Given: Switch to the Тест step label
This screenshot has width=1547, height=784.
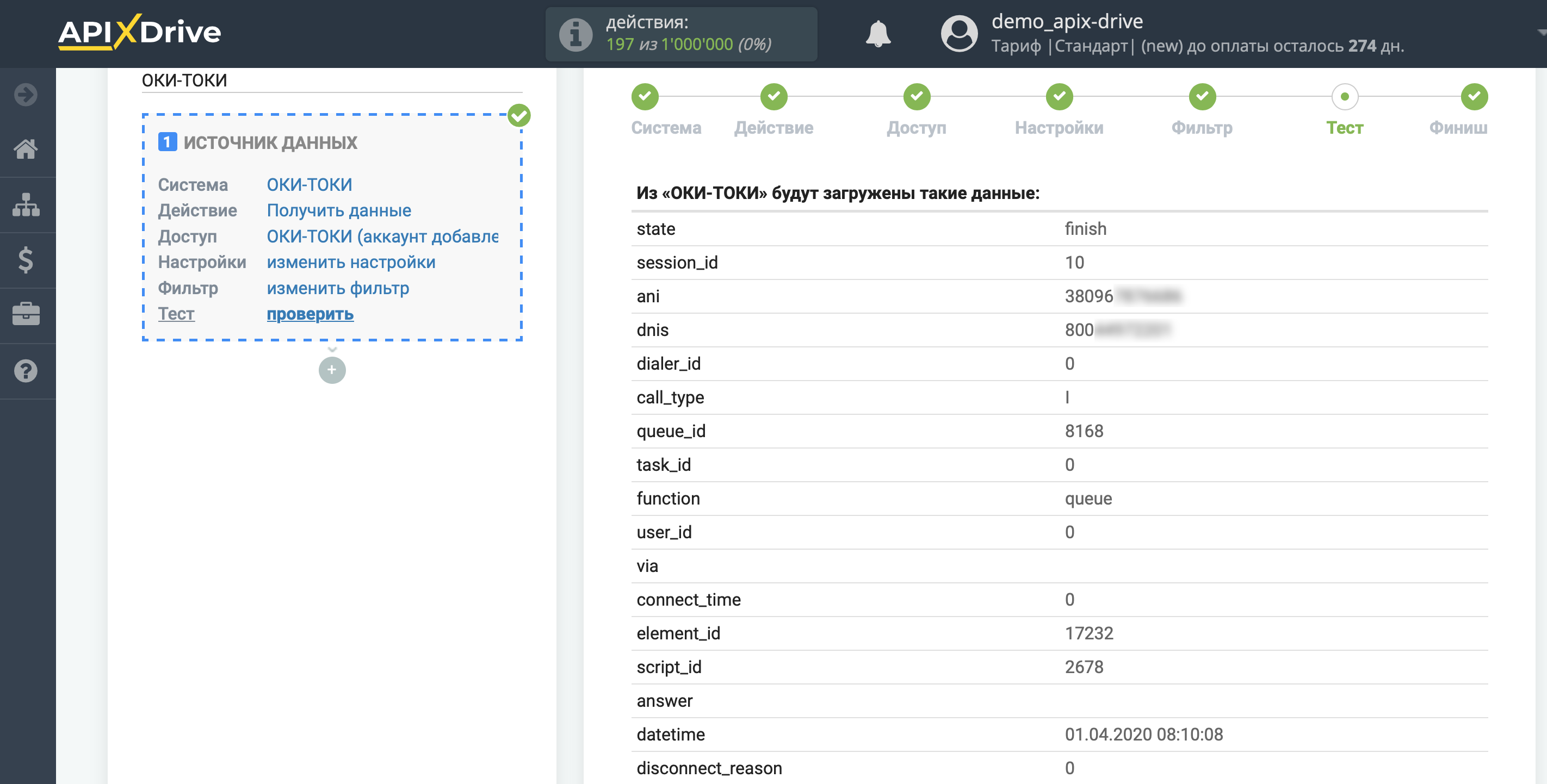Looking at the screenshot, I should [1345, 128].
